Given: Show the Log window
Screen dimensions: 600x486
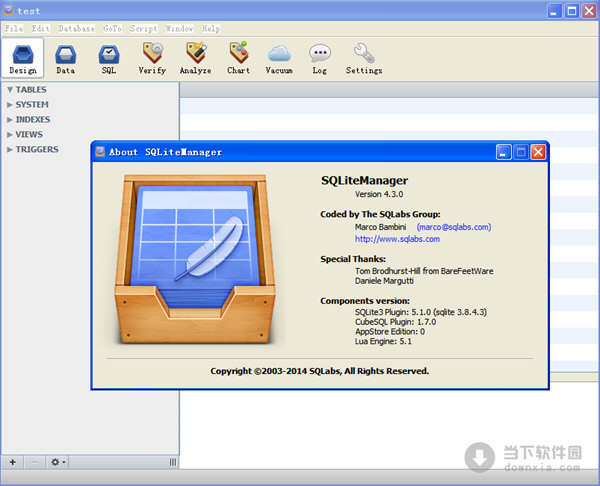Looking at the screenshot, I should click(320, 58).
